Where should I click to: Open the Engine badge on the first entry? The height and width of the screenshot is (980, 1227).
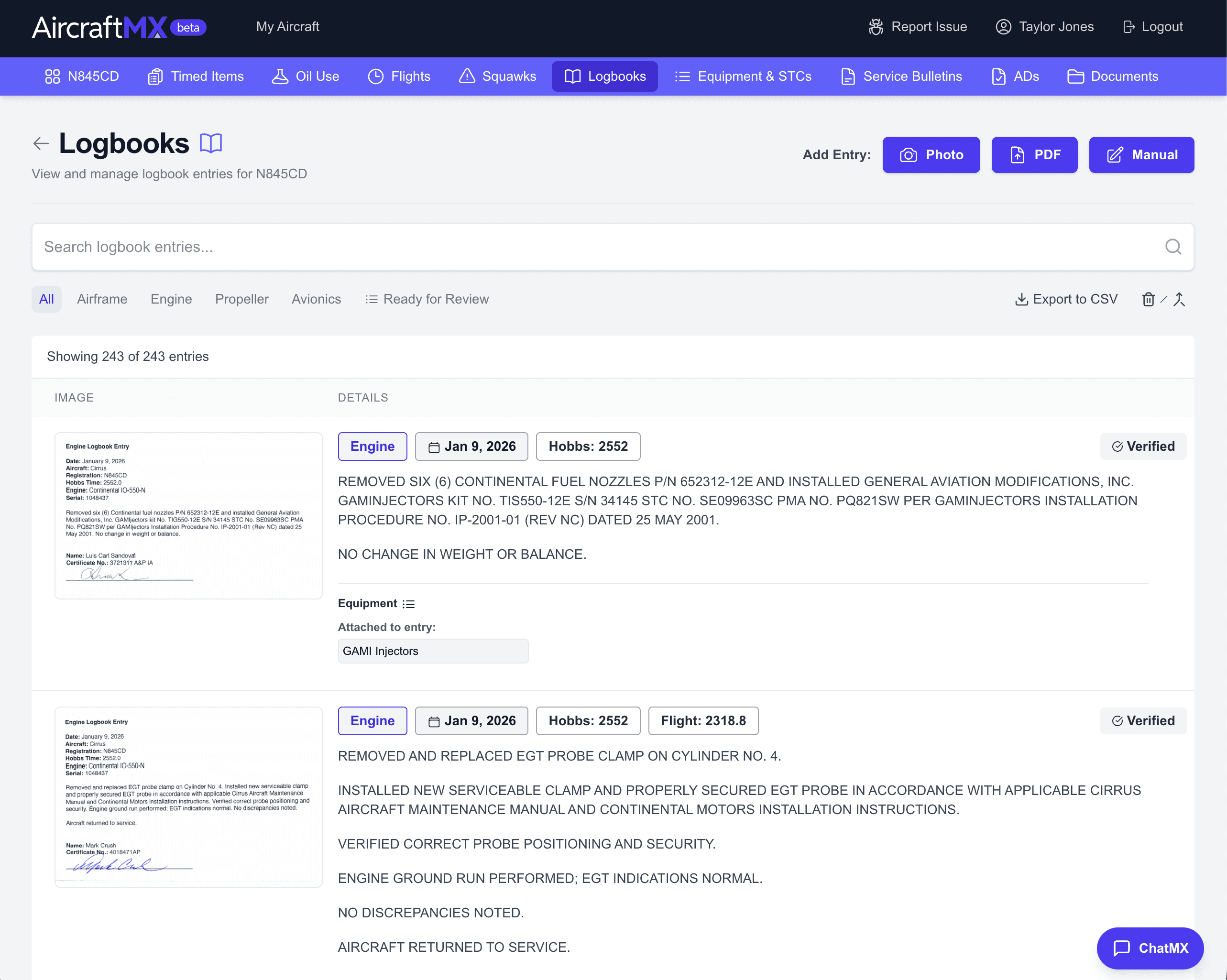point(372,446)
